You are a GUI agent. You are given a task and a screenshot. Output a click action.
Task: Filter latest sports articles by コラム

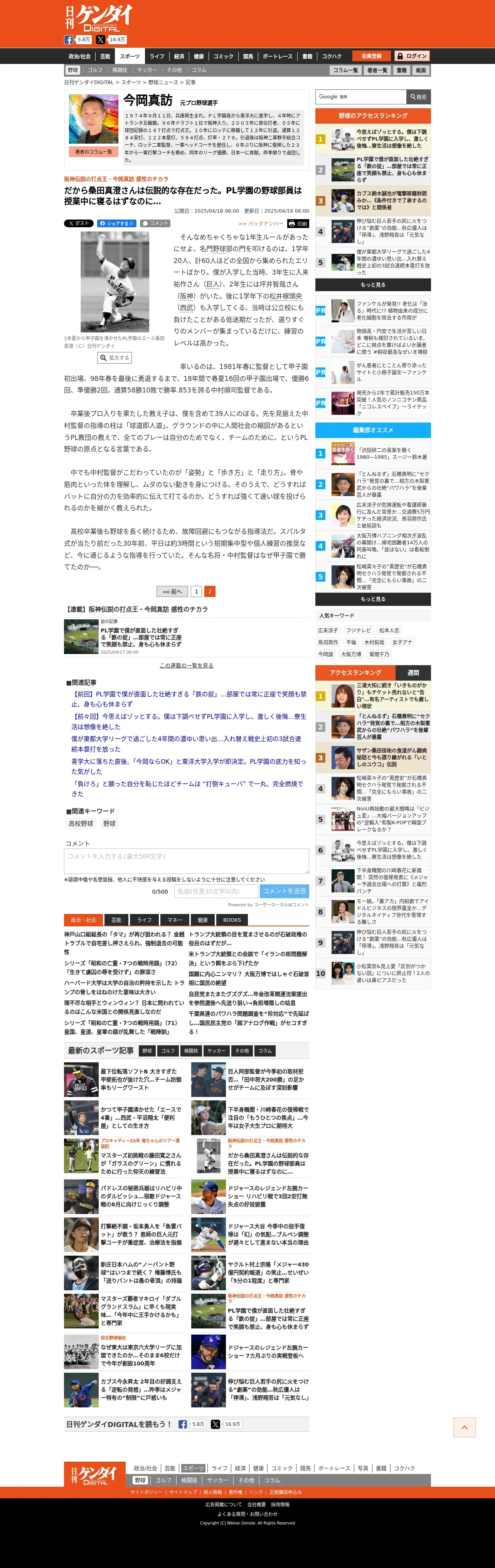point(264,1051)
